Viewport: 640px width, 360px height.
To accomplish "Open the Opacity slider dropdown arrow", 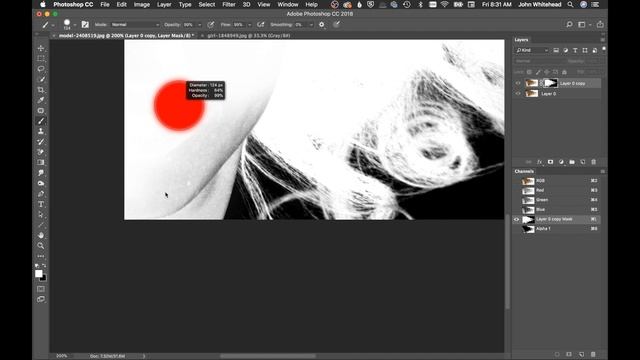I will point(199,25).
